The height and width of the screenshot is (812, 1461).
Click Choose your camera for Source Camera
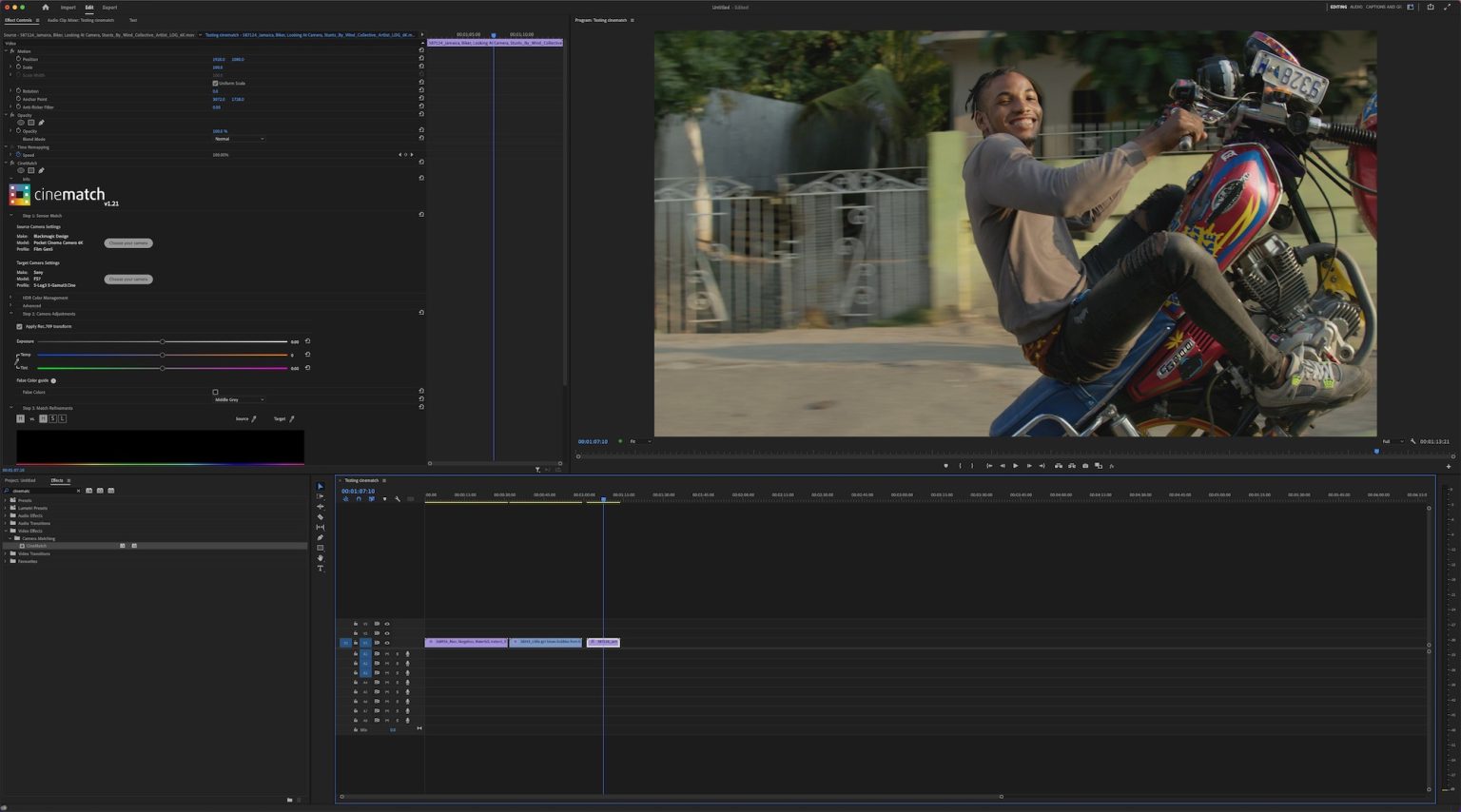click(128, 243)
